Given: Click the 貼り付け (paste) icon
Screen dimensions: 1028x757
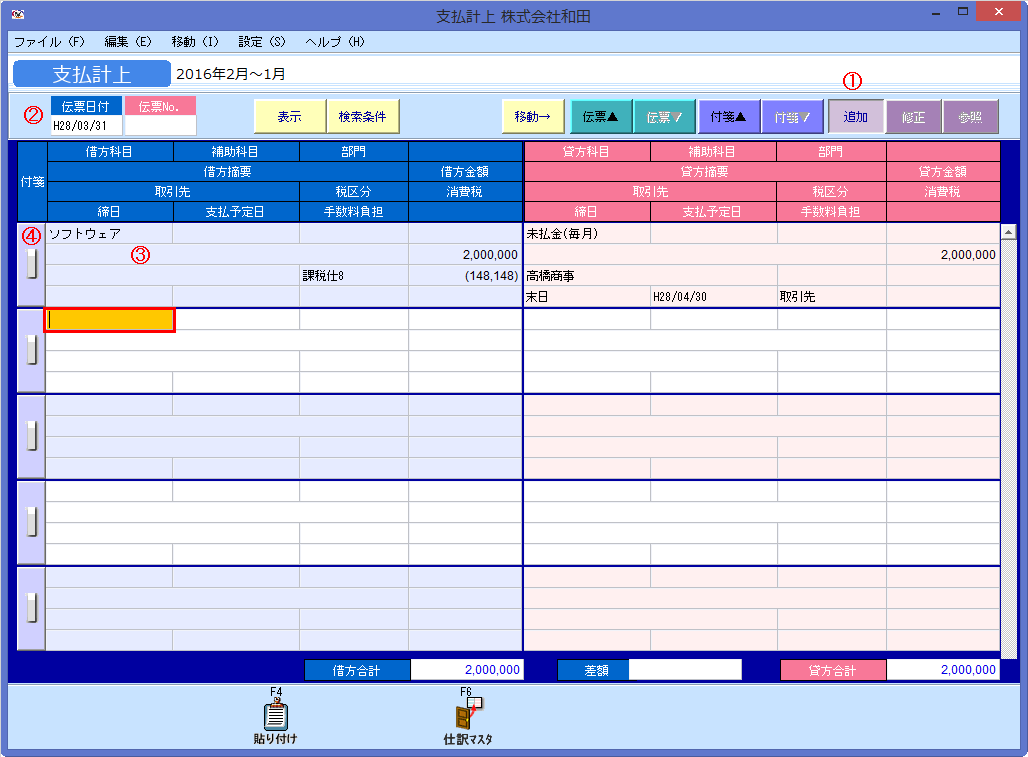Looking at the screenshot, I should (x=274, y=715).
